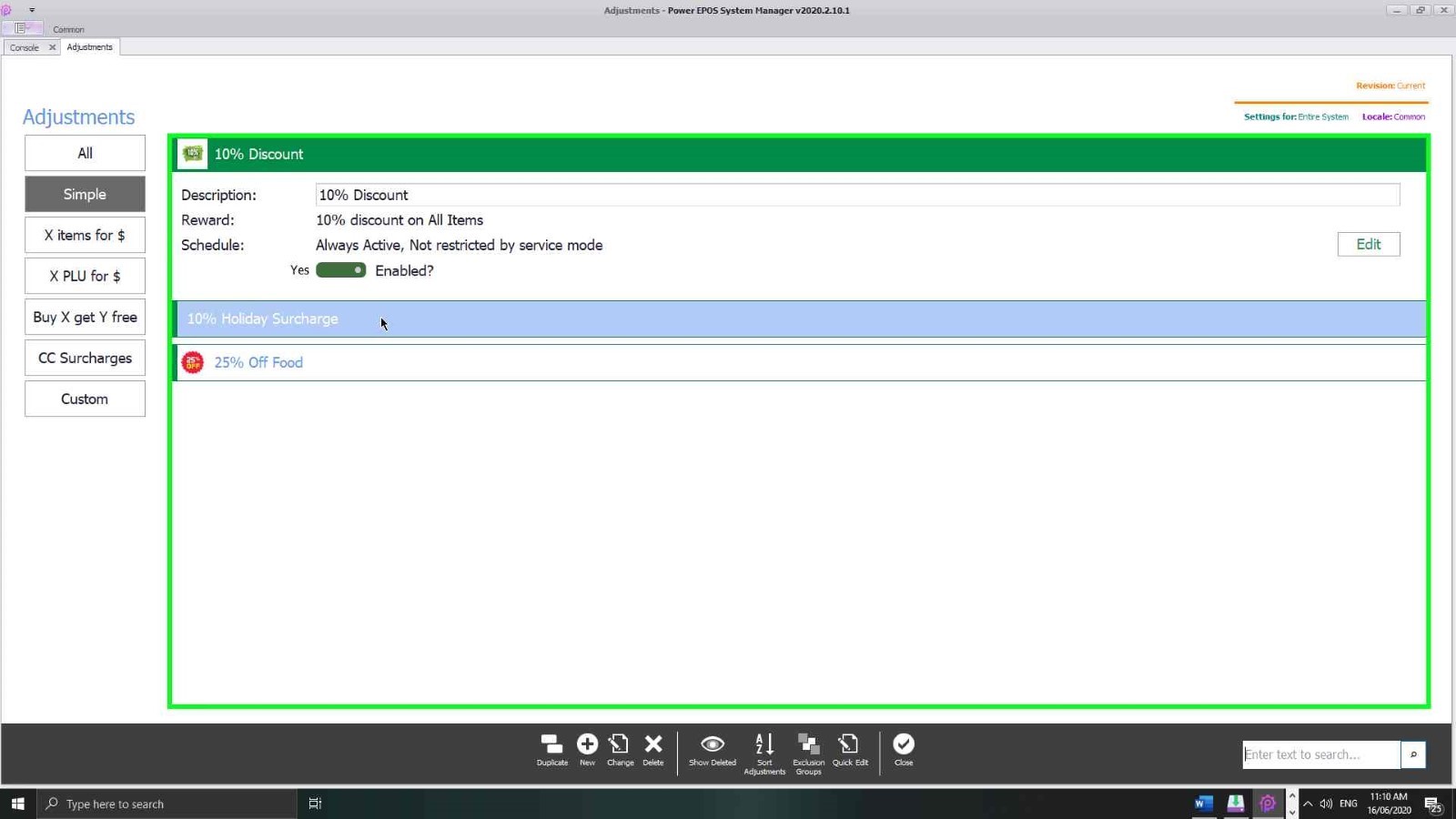Click the search magnifier button

[x=1413, y=754]
